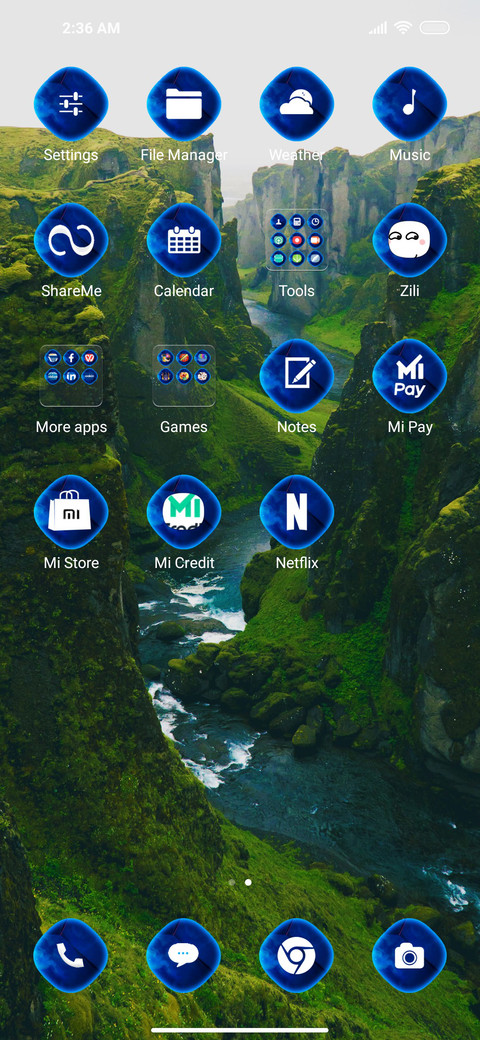Open the Weather app
This screenshot has height=1040, width=480.
(296, 104)
